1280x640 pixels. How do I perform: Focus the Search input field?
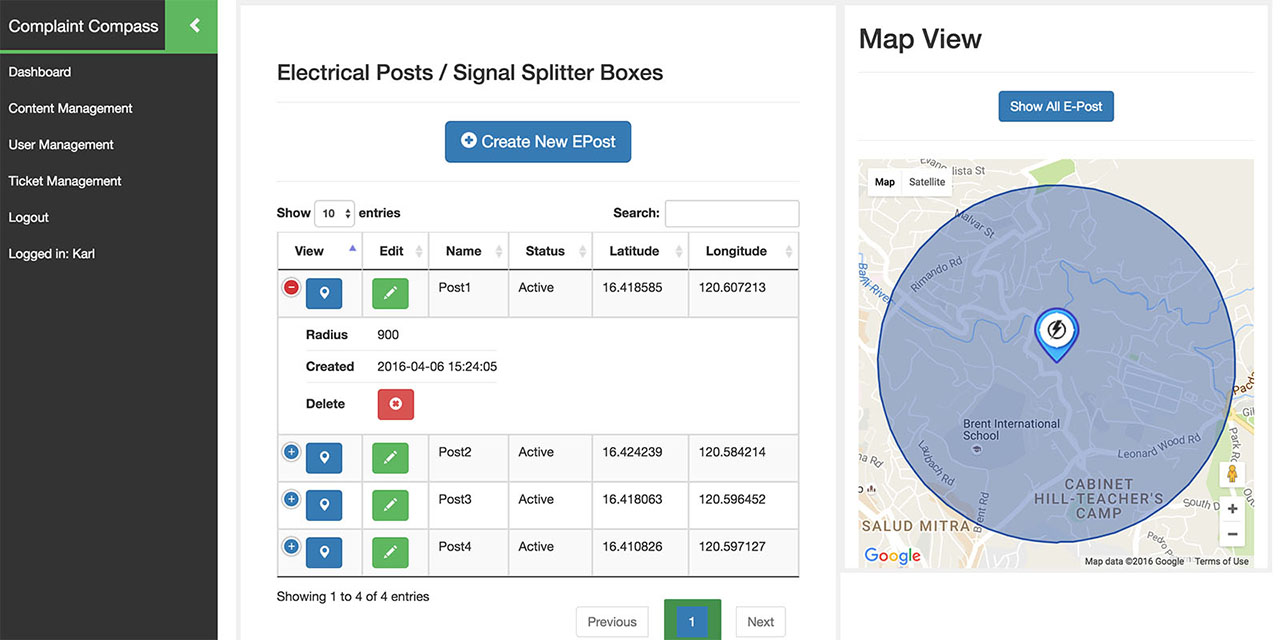tap(732, 213)
